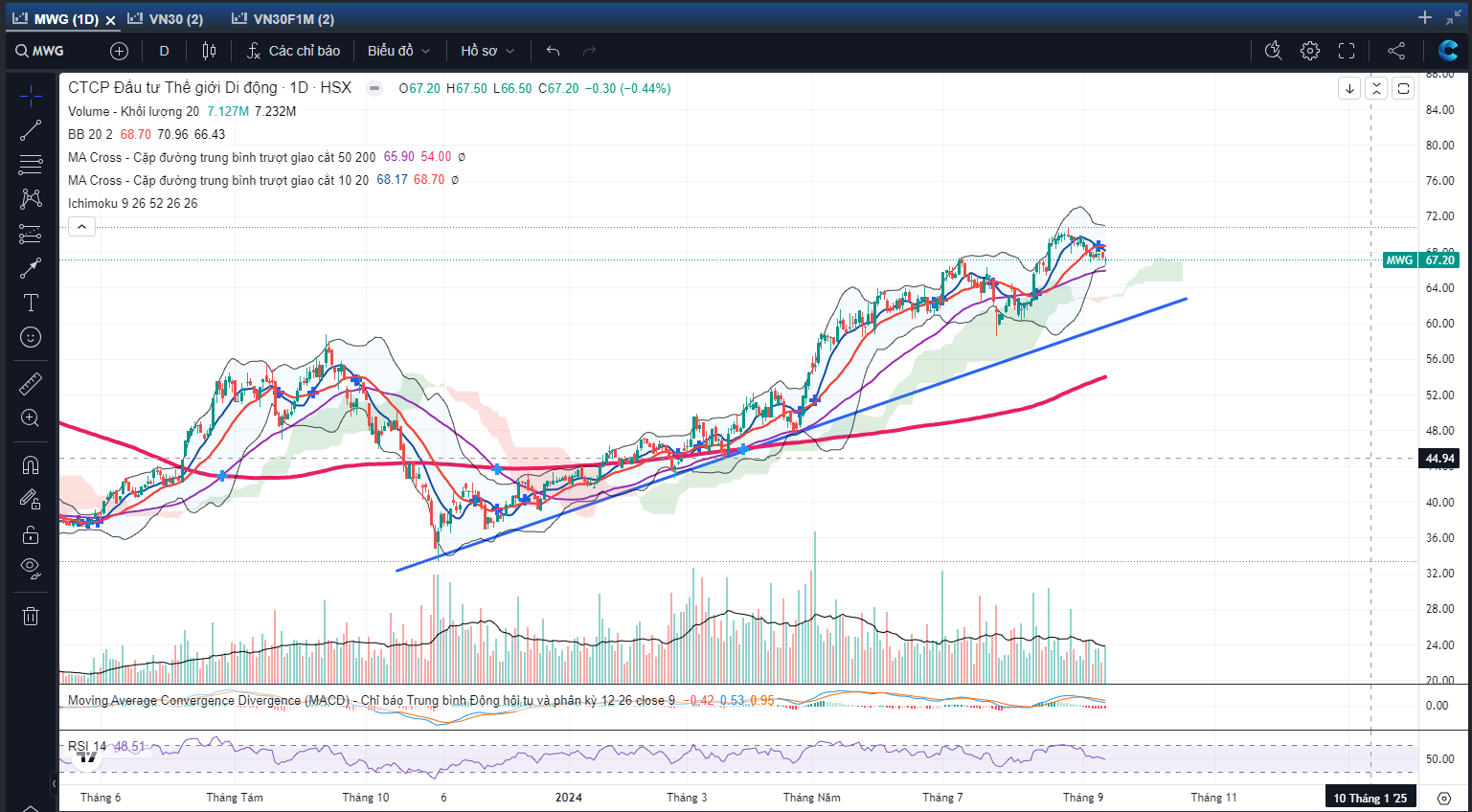Click the 10 Tháng 1 '25 date label
1472x812 pixels.
point(1370,798)
